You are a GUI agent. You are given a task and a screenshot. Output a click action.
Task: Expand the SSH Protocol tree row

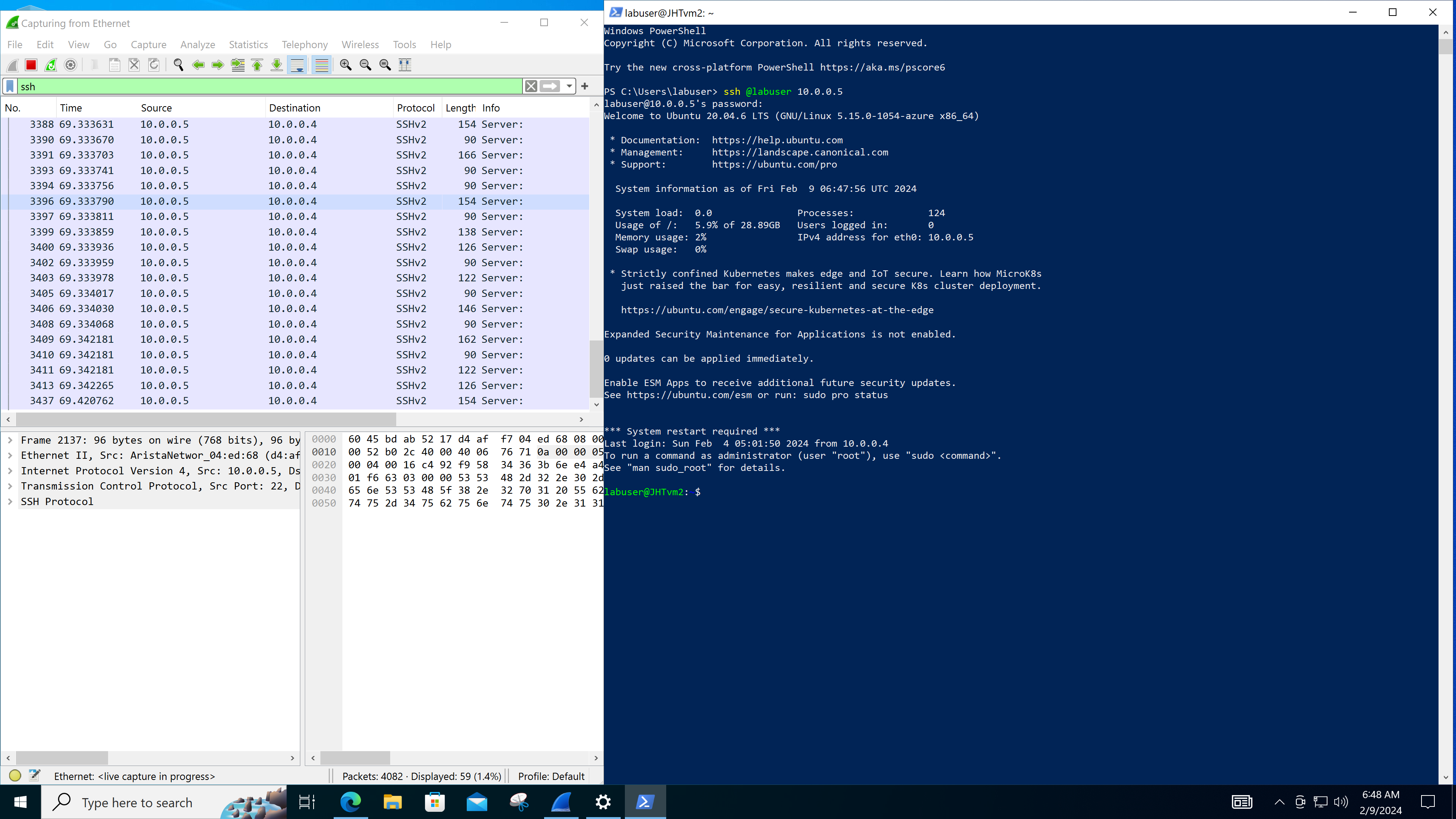9,501
